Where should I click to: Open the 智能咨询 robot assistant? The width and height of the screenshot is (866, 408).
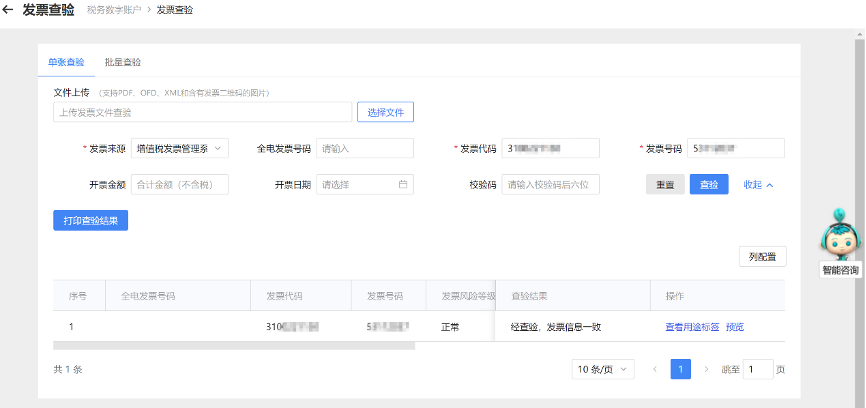pyautogui.click(x=840, y=238)
